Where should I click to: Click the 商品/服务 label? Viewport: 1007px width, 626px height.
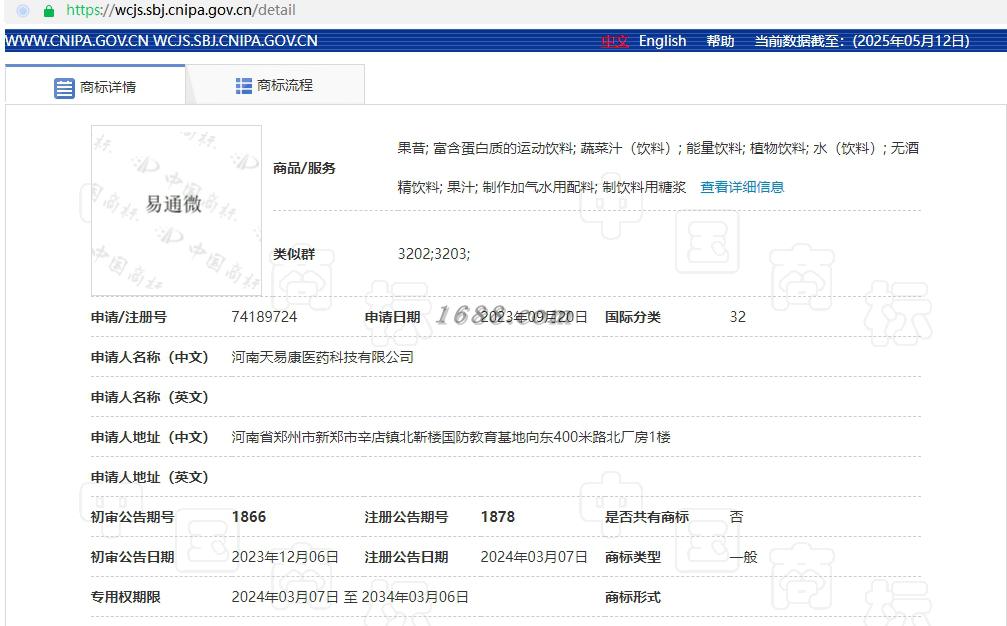click(x=304, y=168)
